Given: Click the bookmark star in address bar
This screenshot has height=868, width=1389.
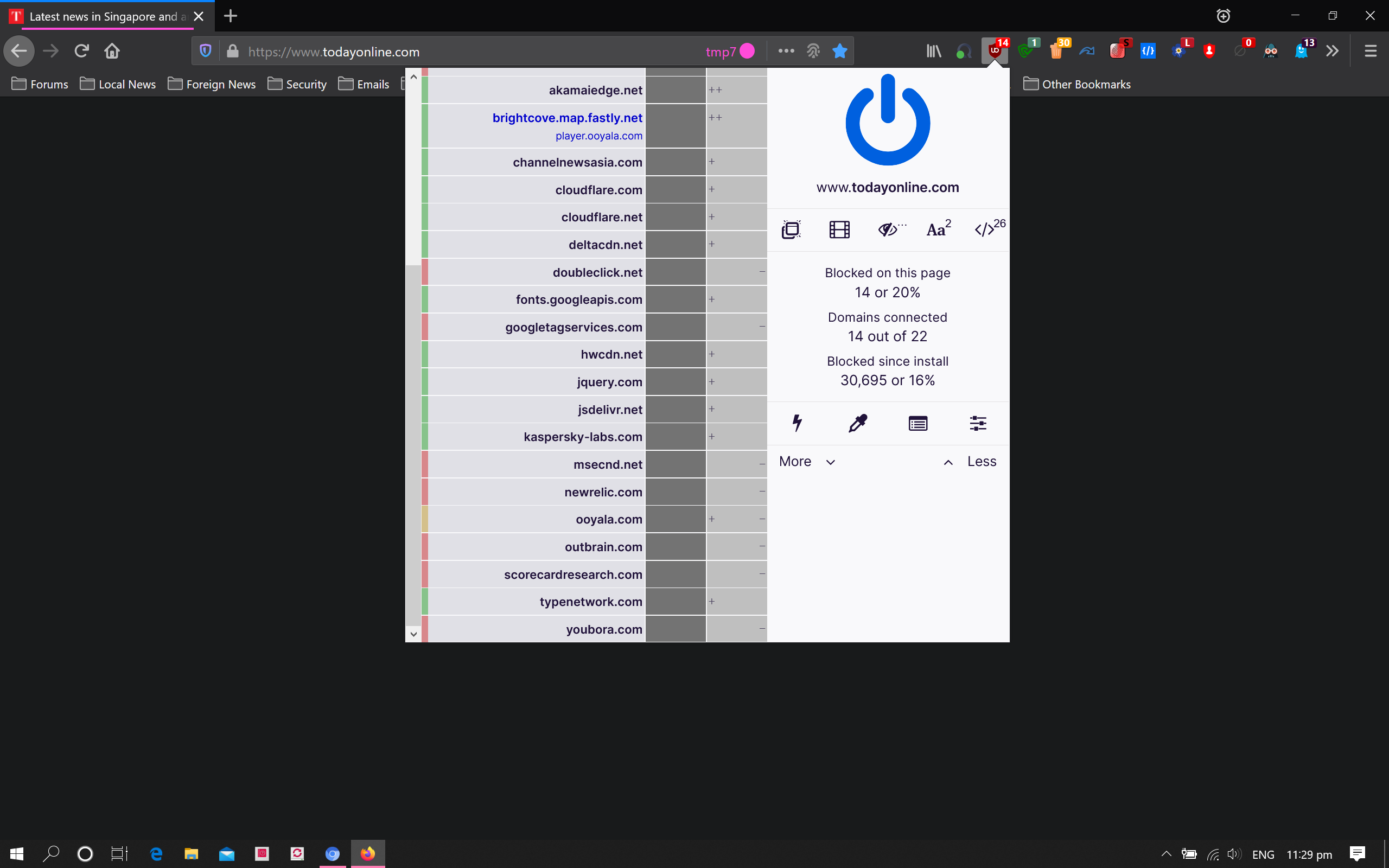Looking at the screenshot, I should tap(839, 51).
